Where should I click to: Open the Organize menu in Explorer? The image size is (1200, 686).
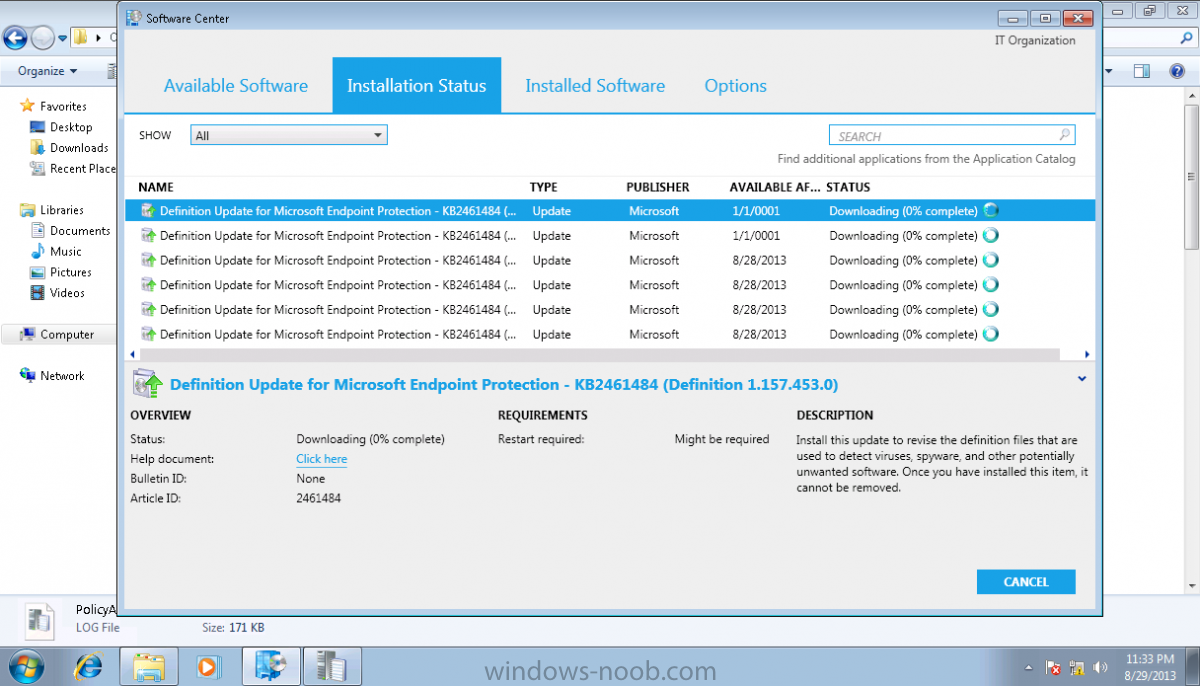click(47, 71)
